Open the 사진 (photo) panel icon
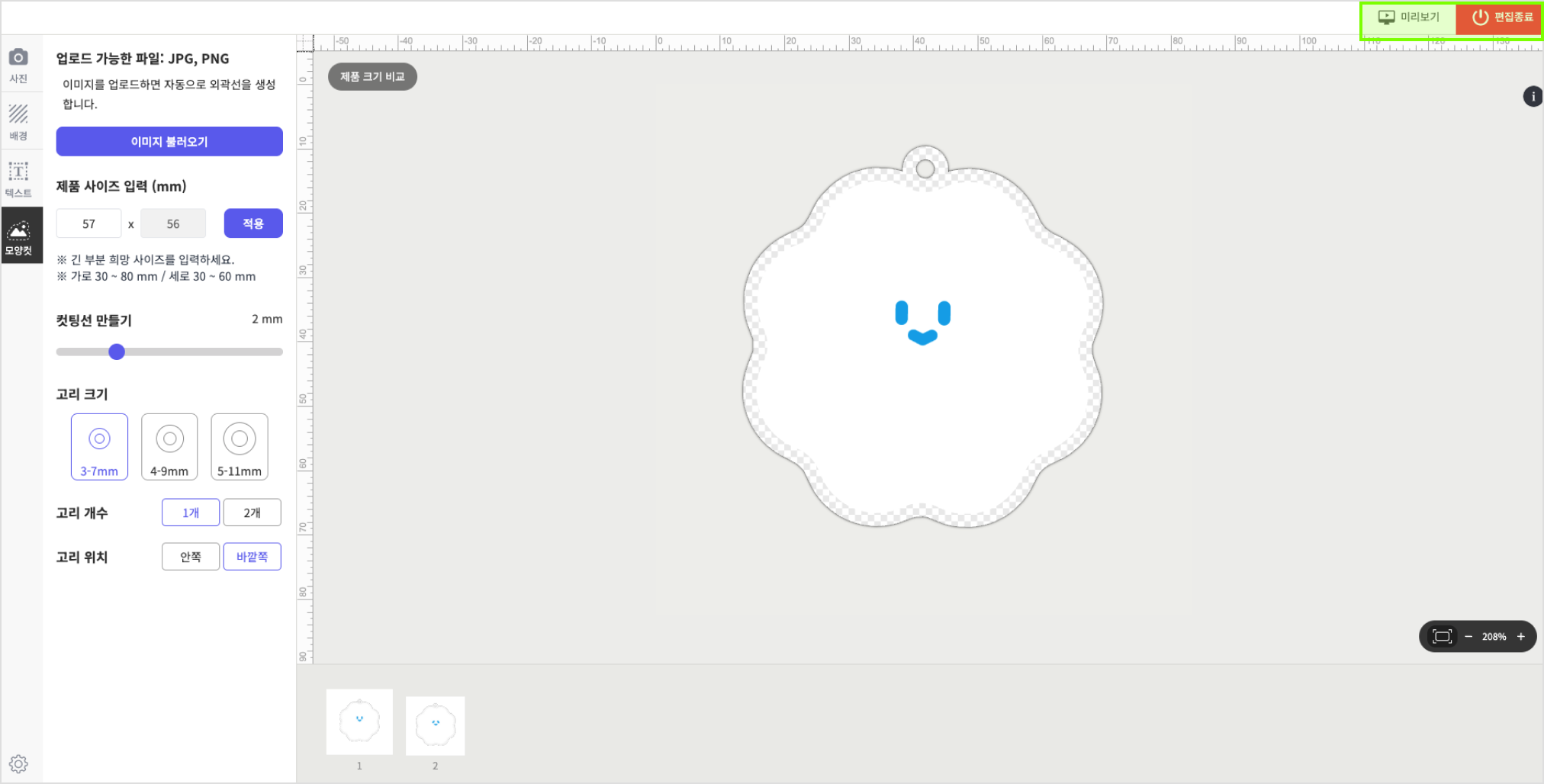This screenshot has height=784, width=1544. click(x=18, y=65)
